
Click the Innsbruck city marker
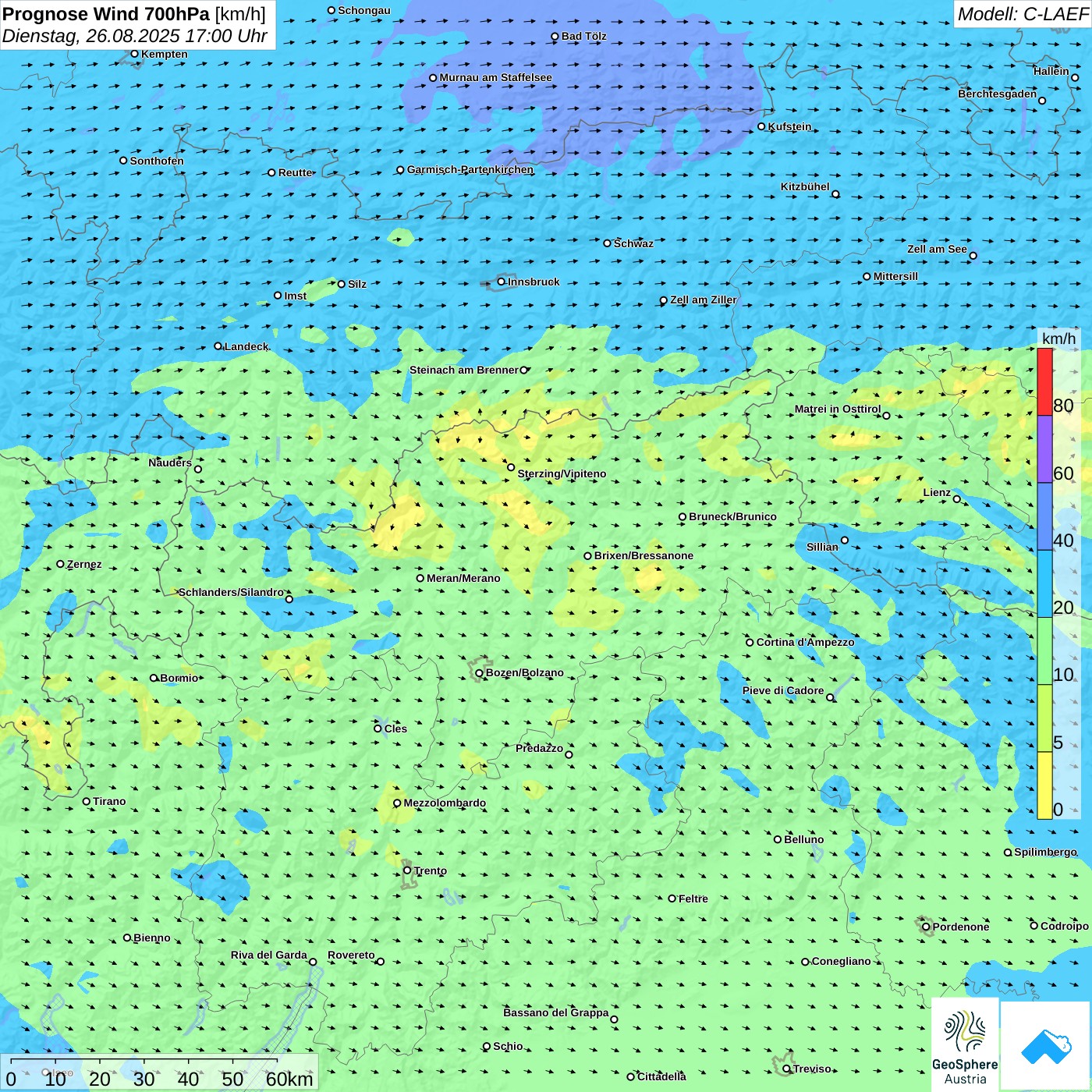pos(502,282)
